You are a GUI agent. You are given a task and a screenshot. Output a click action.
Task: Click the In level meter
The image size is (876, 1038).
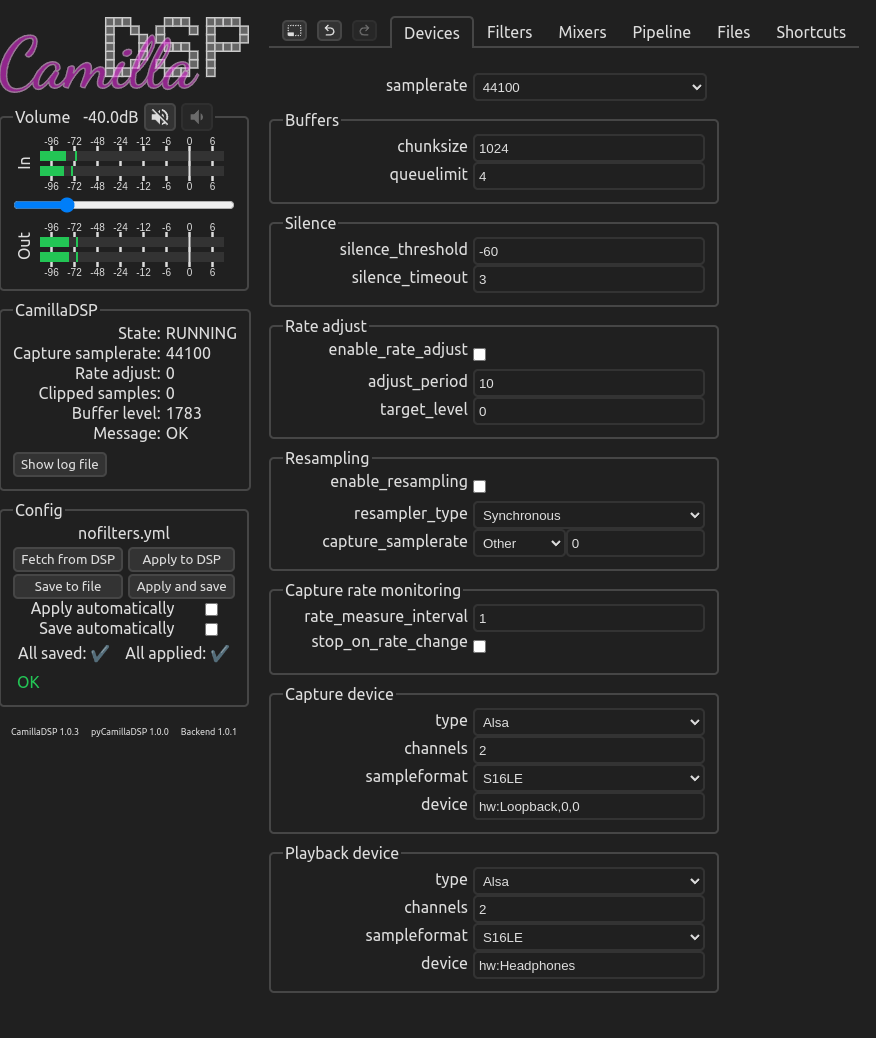point(132,164)
